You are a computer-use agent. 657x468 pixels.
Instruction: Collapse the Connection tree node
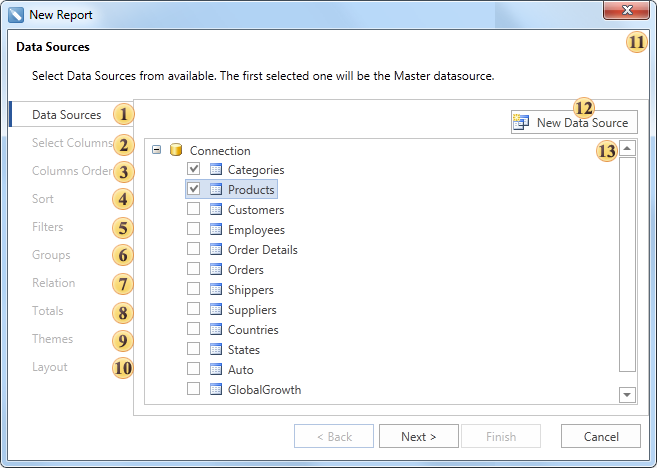[x=157, y=151]
